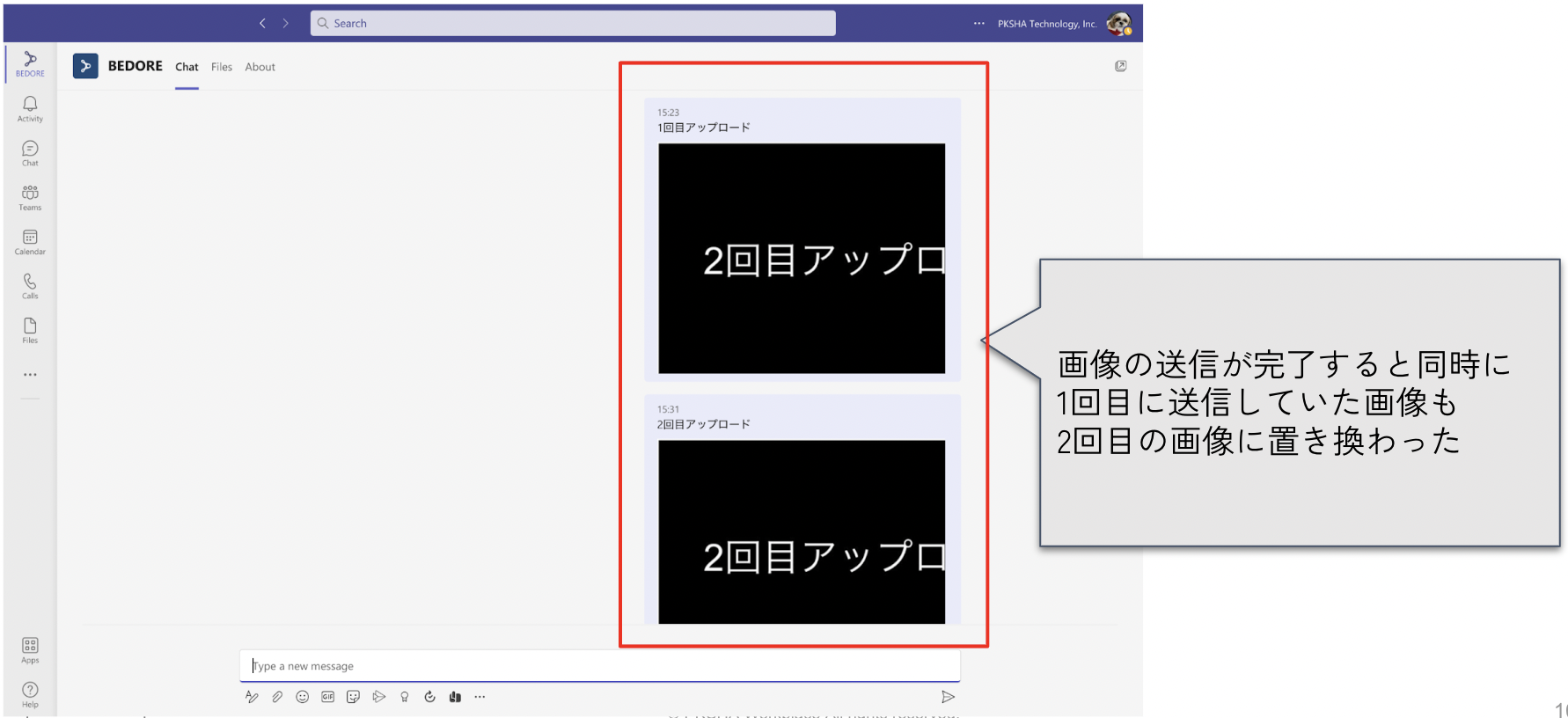Click the 2回目アップロード message text

704,424
